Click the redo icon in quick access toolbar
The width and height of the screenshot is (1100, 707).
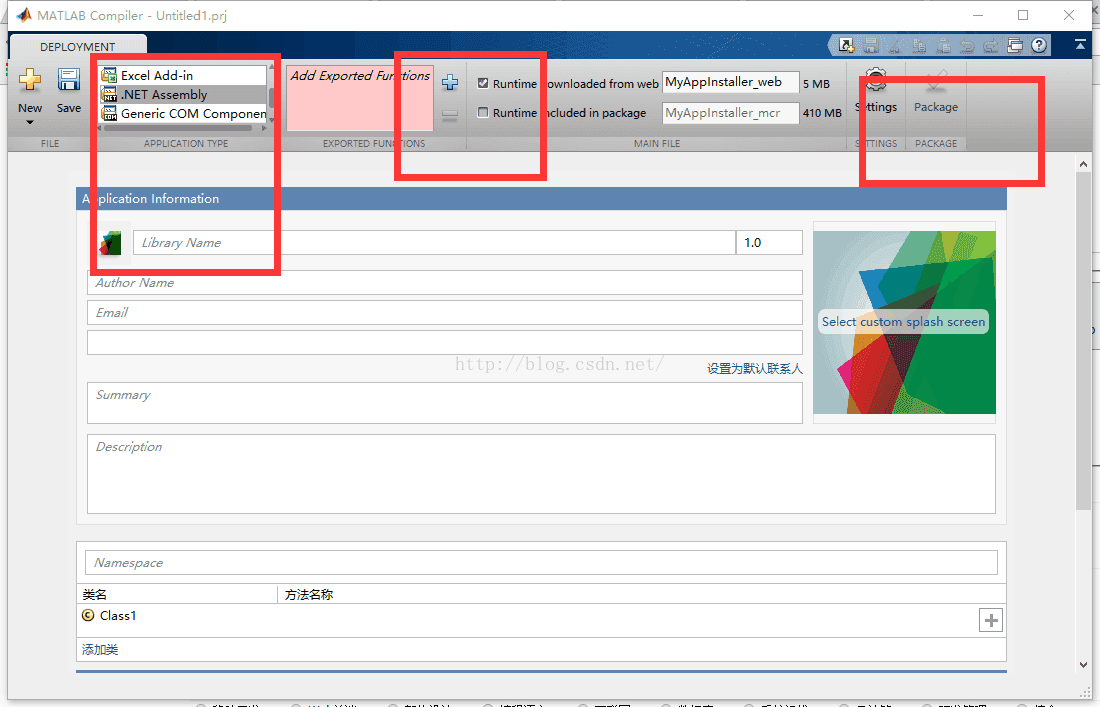coord(991,46)
